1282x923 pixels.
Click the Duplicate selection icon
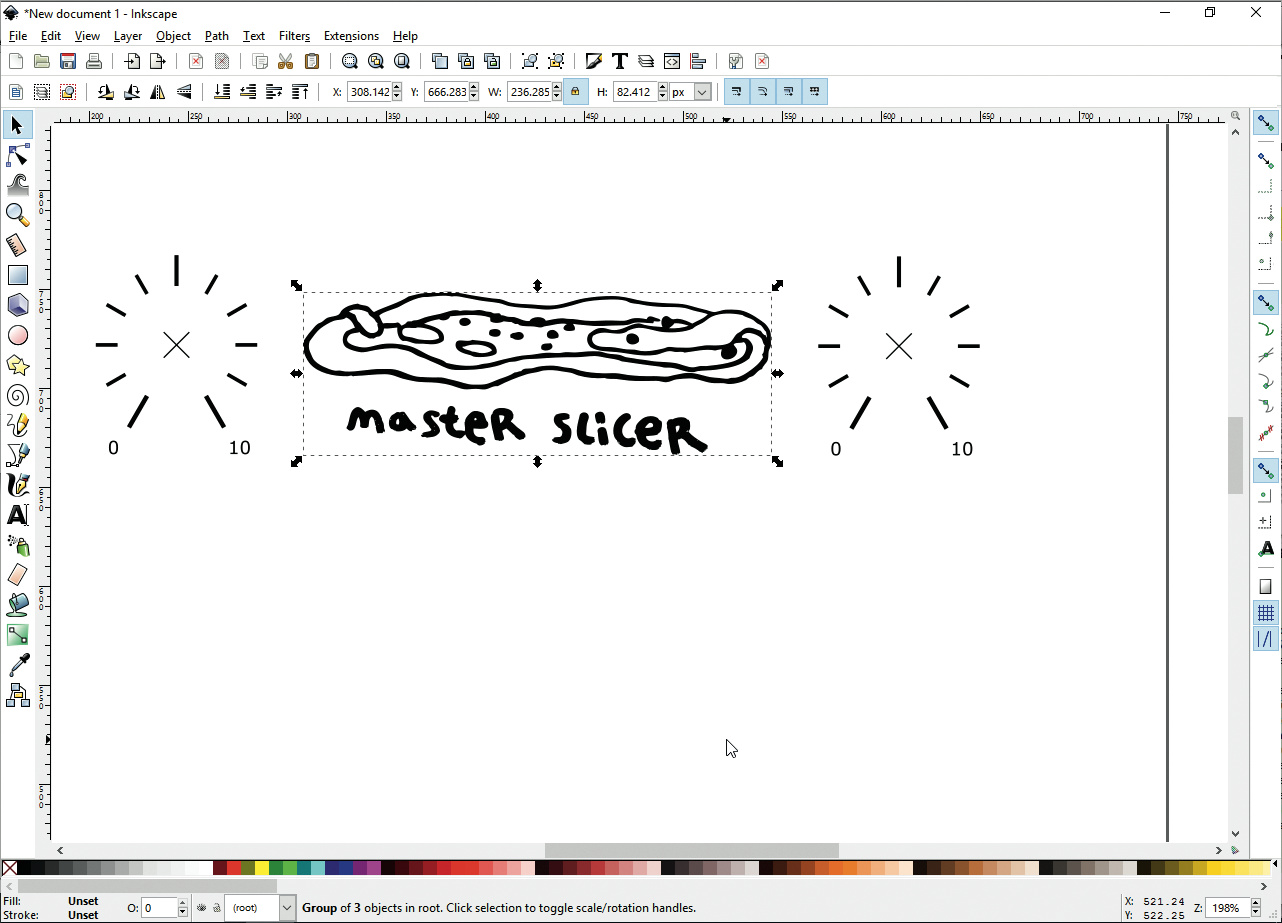pyautogui.click(x=440, y=61)
